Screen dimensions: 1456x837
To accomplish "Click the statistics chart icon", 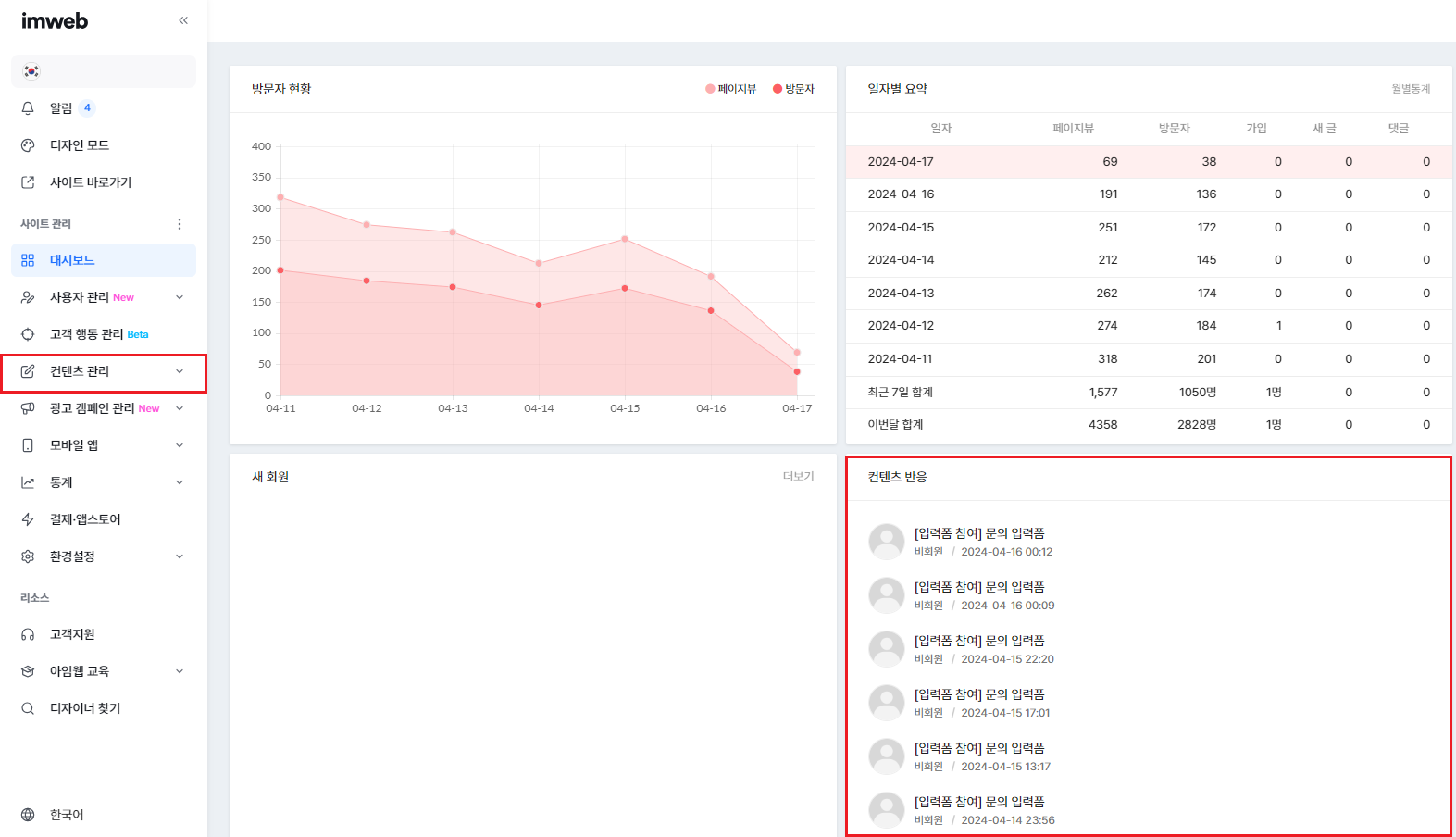I will pos(28,482).
